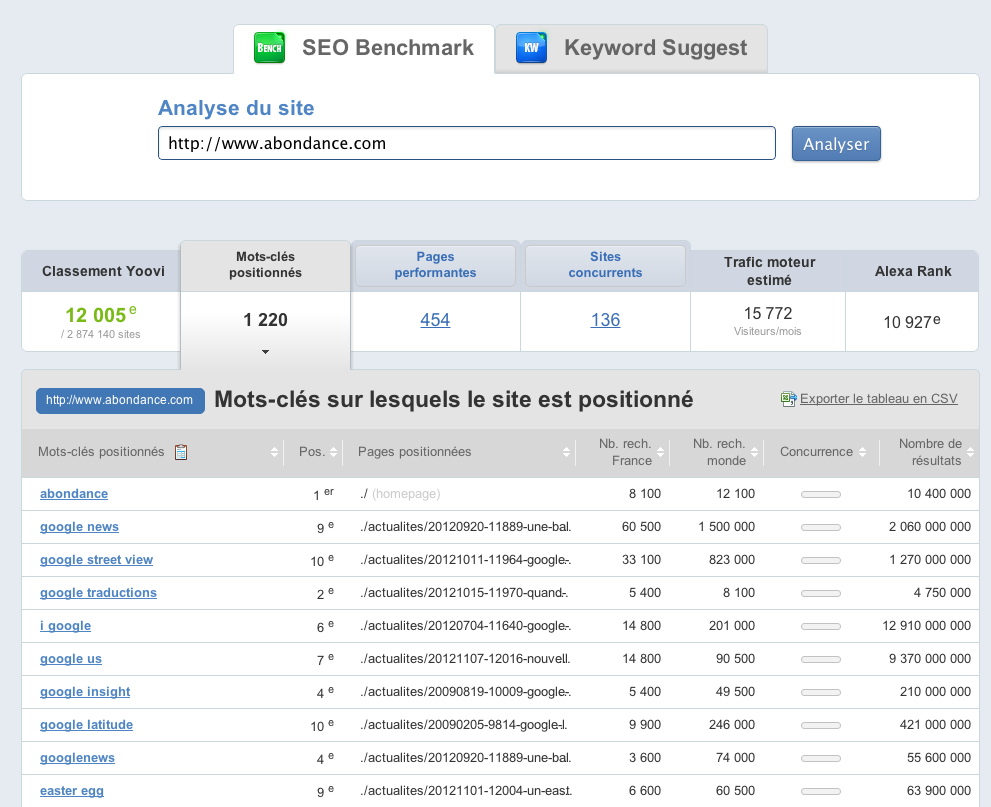Screen dimensions: 991x807
Task: Click the clipboard icon beside Mots-clés positionnés header
Action: click(181, 452)
